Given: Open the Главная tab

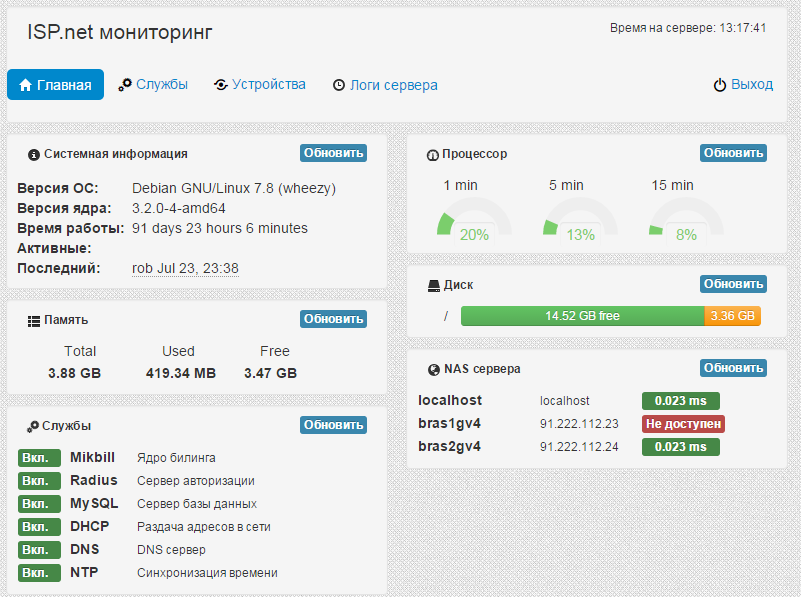Looking at the screenshot, I should click(x=56, y=85).
